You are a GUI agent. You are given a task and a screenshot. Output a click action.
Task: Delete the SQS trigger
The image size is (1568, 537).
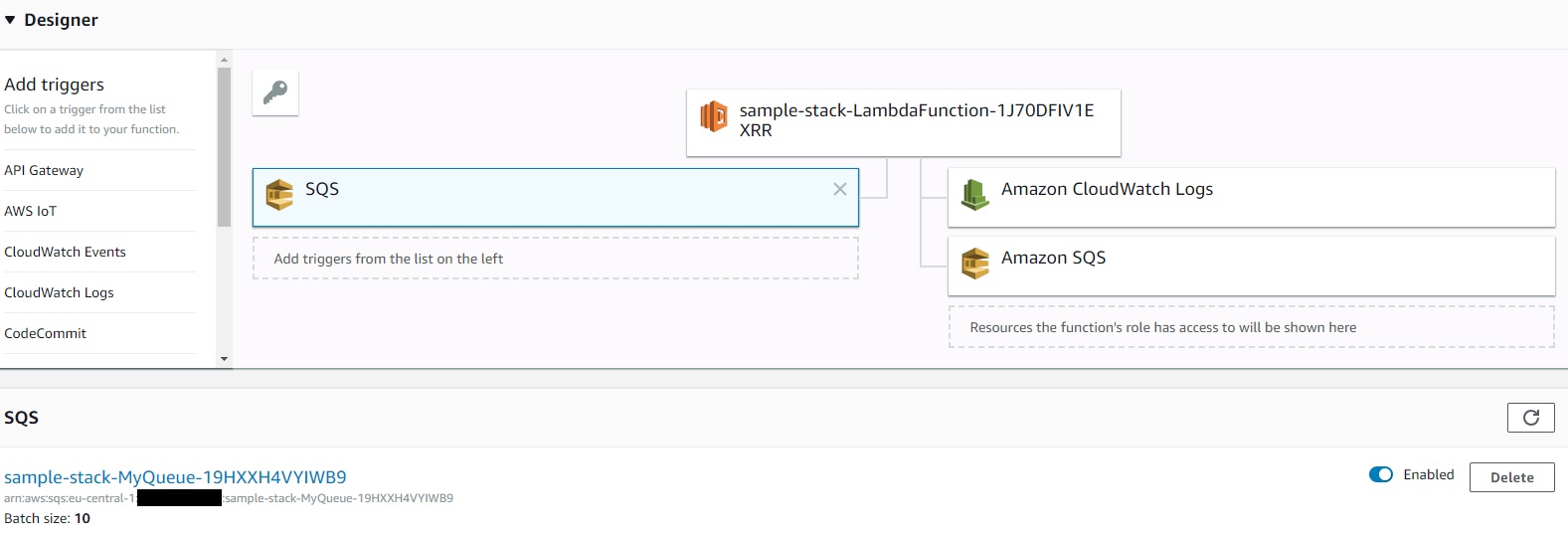coord(1512,477)
